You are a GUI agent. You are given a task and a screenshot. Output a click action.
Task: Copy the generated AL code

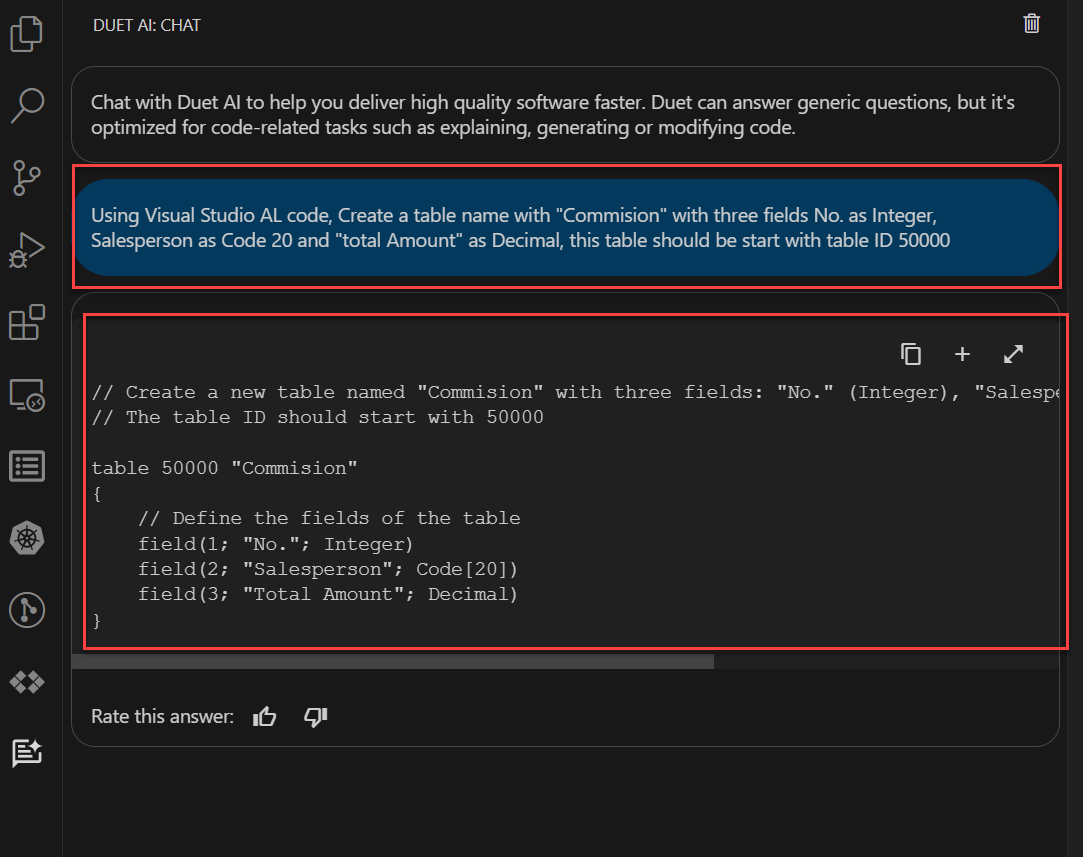coord(910,354)
